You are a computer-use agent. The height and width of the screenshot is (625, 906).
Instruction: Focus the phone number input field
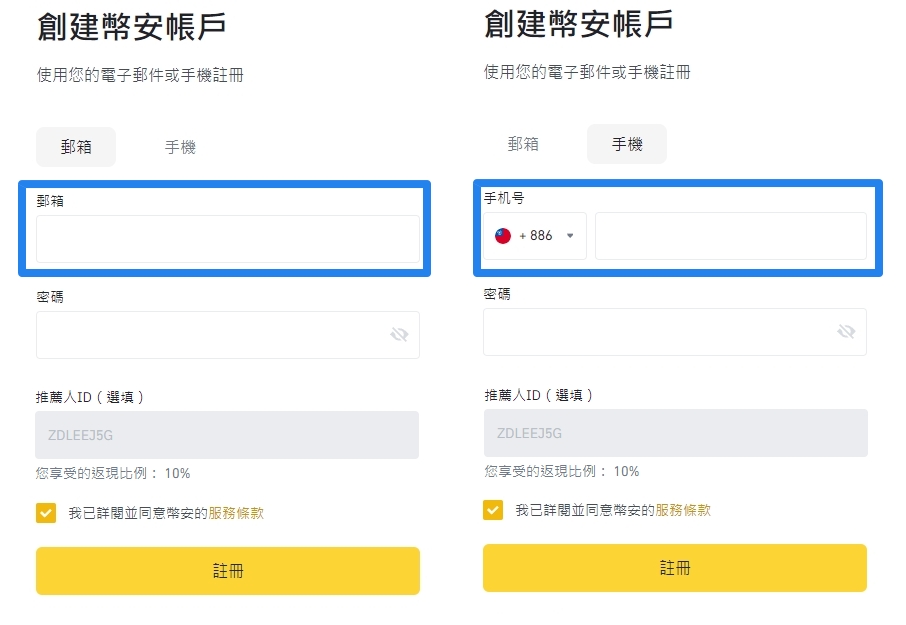(731, 236)
